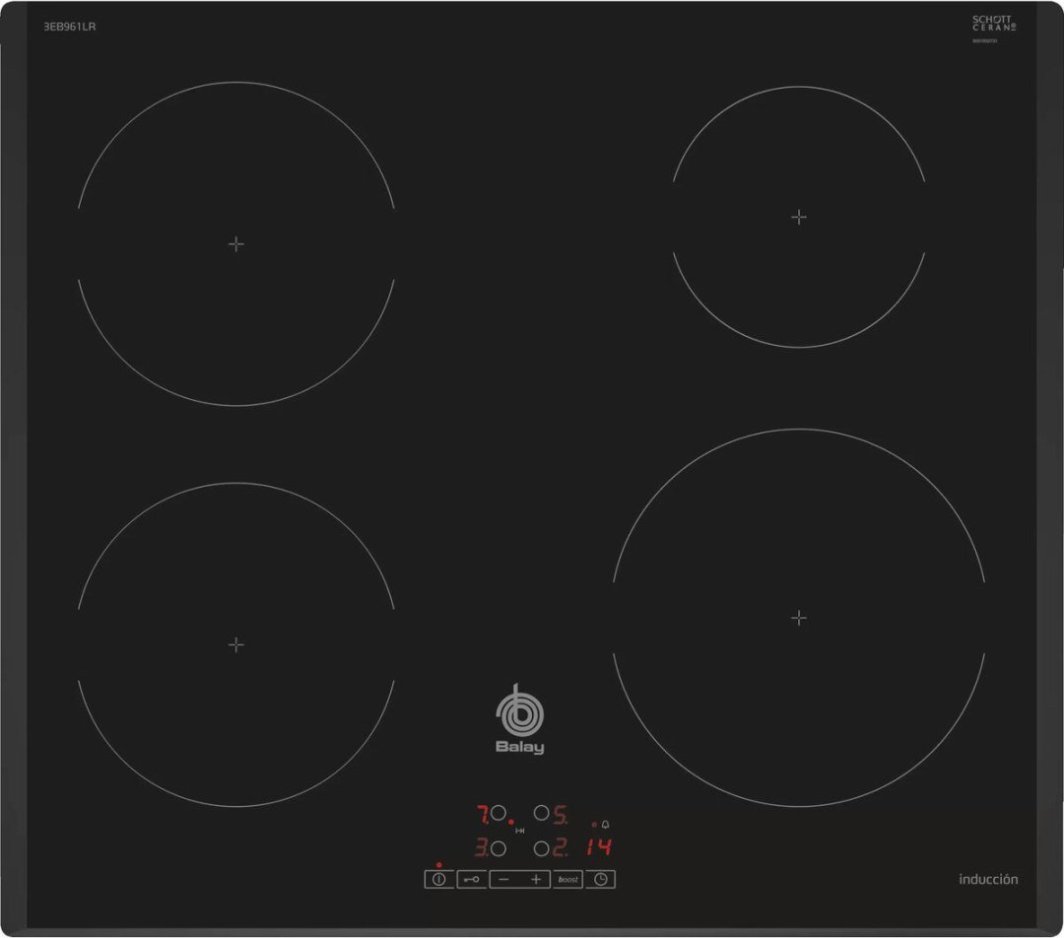Click the center cross of the zone left of Balay logo
The width and height of the screenshot is (1064, 938).
pyautogui.click(x=236, y=645)
